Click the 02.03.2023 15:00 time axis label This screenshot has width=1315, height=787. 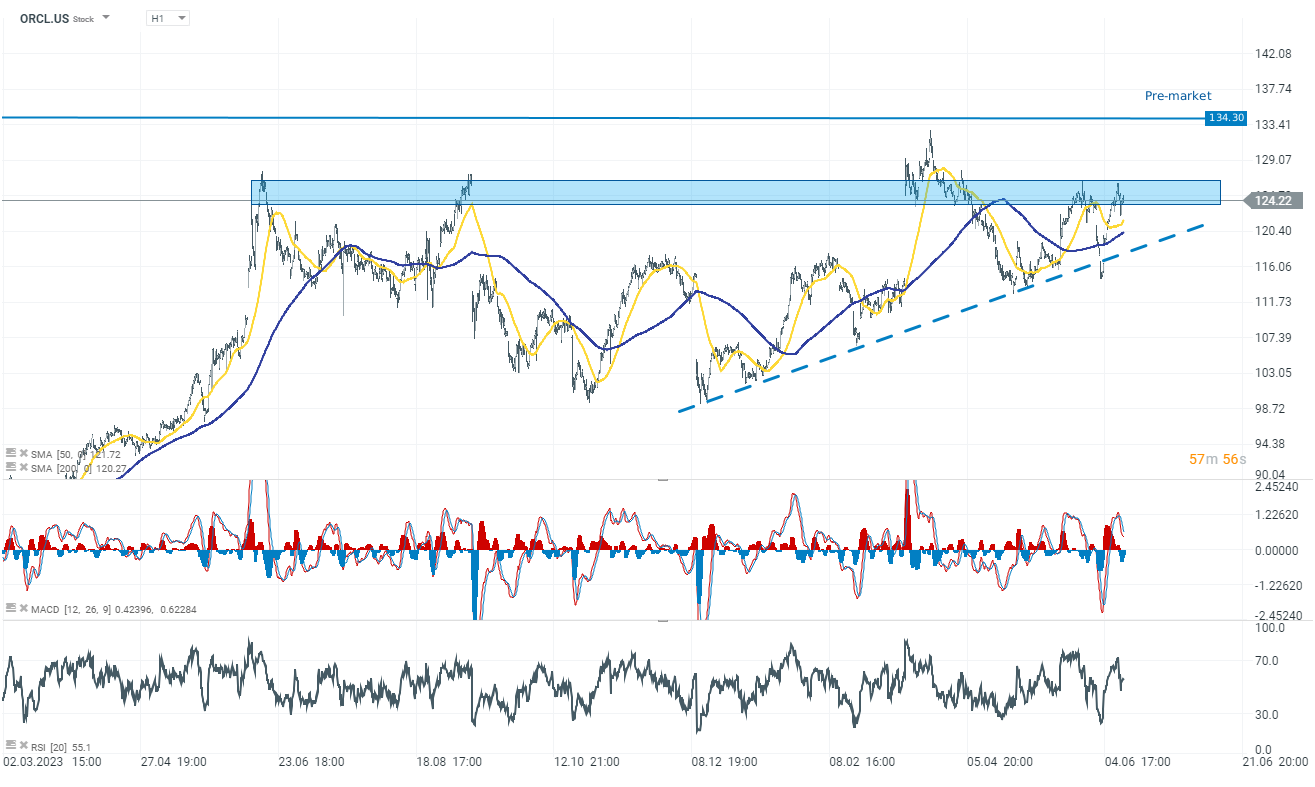(x=53, y=762)
